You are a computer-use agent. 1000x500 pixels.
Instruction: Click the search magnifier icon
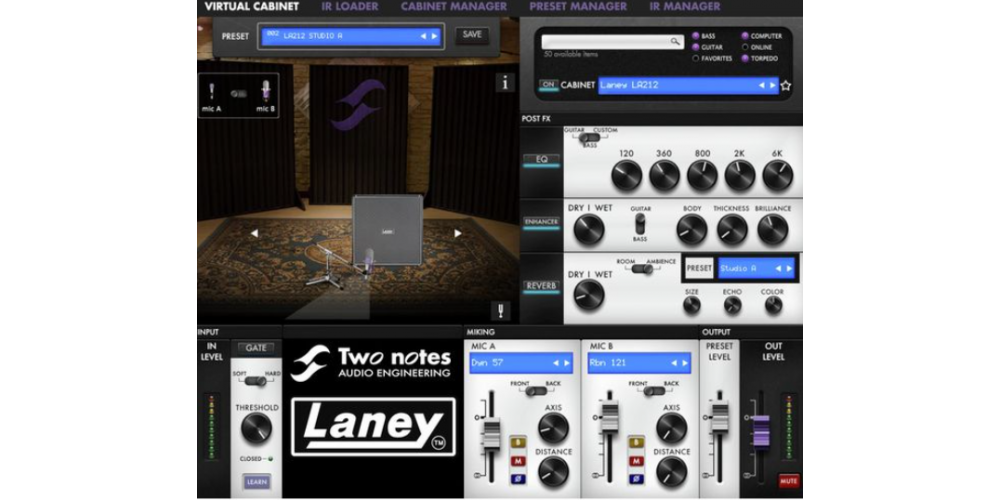point(675,41)
